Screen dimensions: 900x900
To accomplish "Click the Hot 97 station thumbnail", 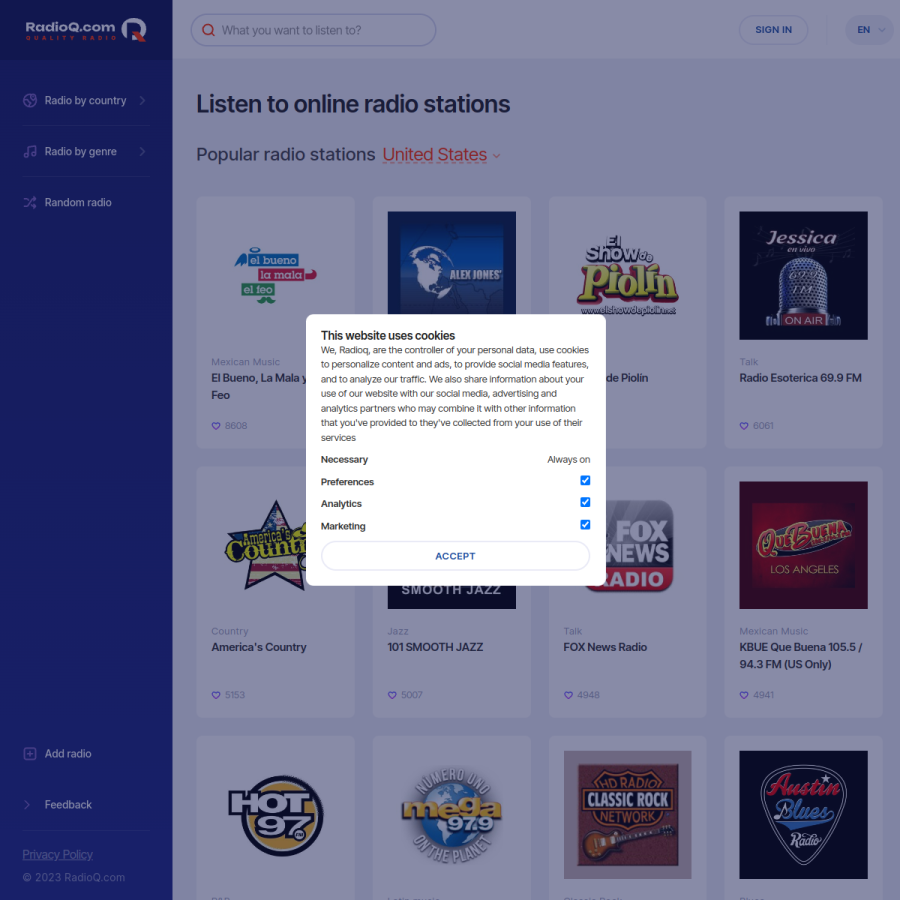I will (x=276, y=816).
